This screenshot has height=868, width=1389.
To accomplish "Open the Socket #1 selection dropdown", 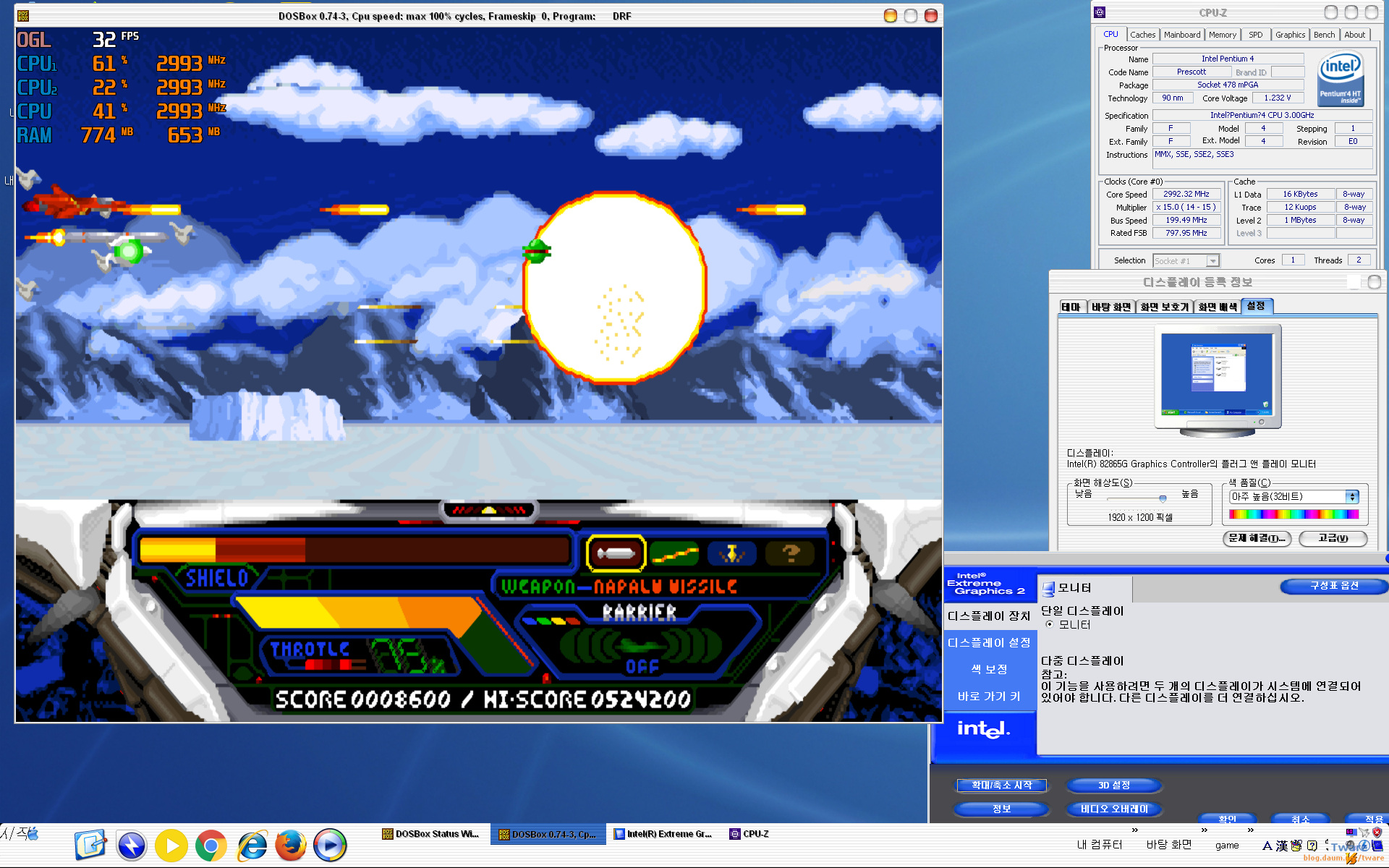I will point(1213,261).
